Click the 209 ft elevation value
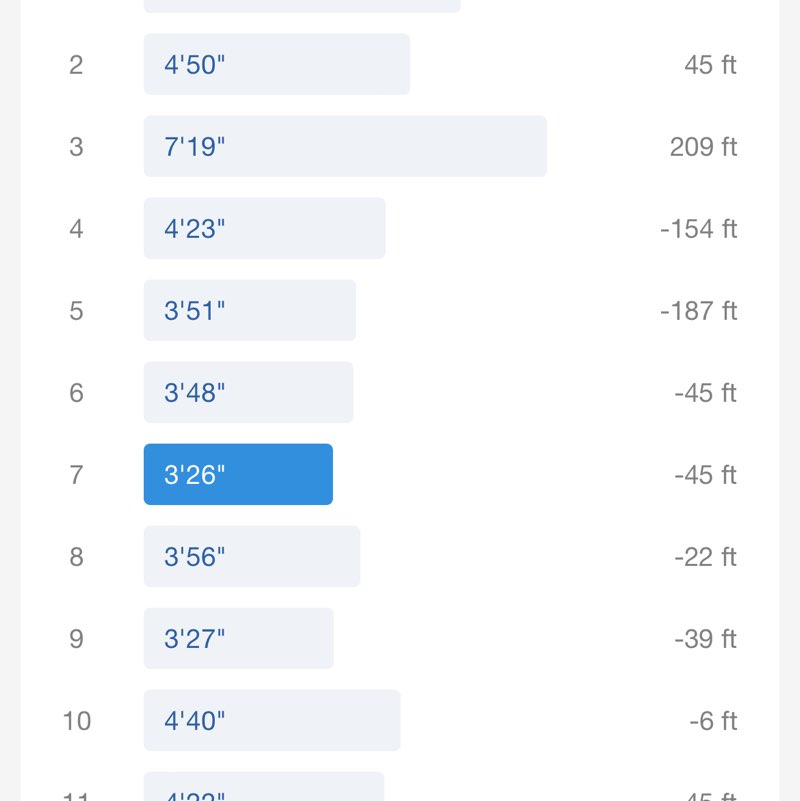 [703, 147]
